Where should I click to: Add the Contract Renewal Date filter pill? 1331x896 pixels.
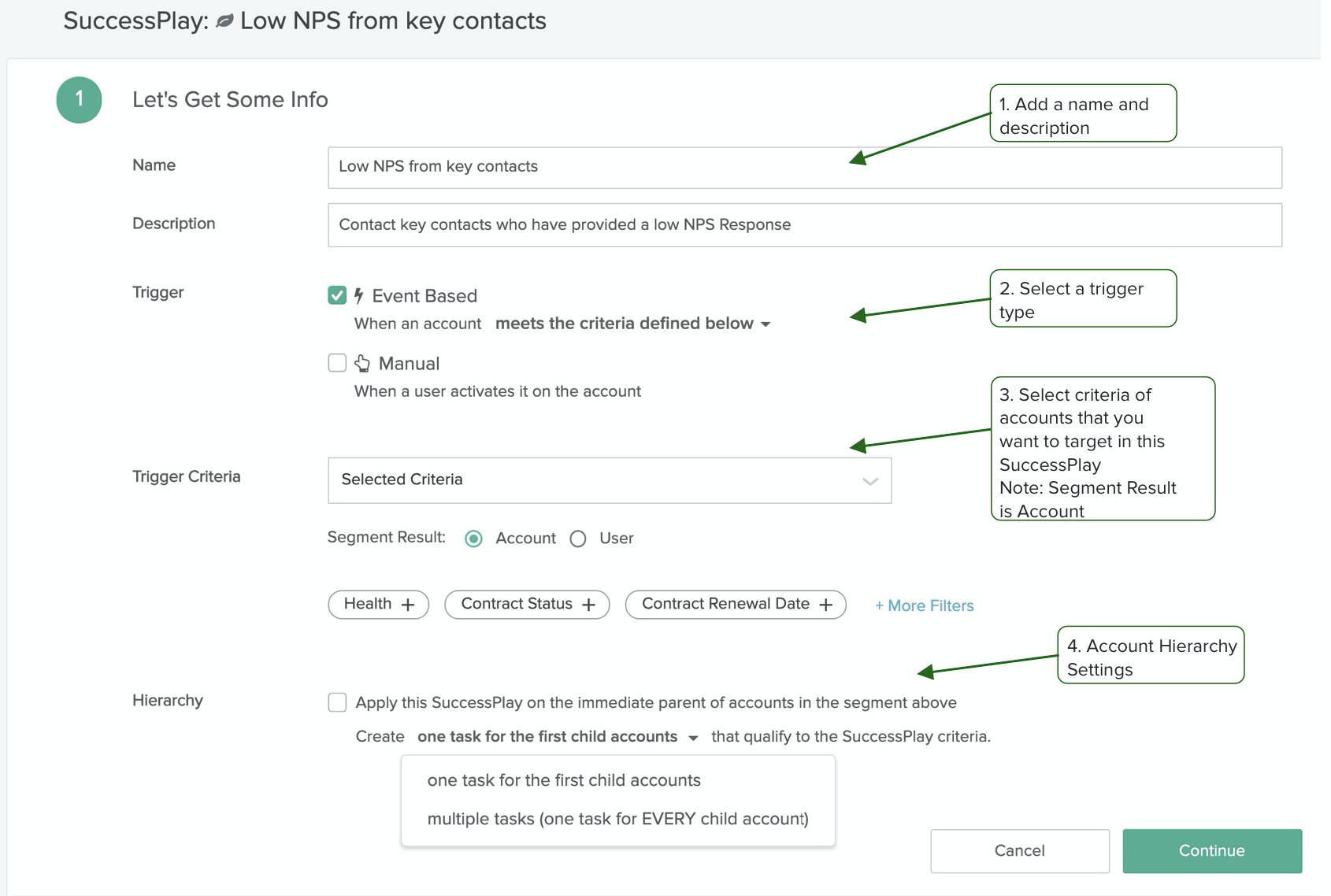pyautogui.click(x=736, y=605)
